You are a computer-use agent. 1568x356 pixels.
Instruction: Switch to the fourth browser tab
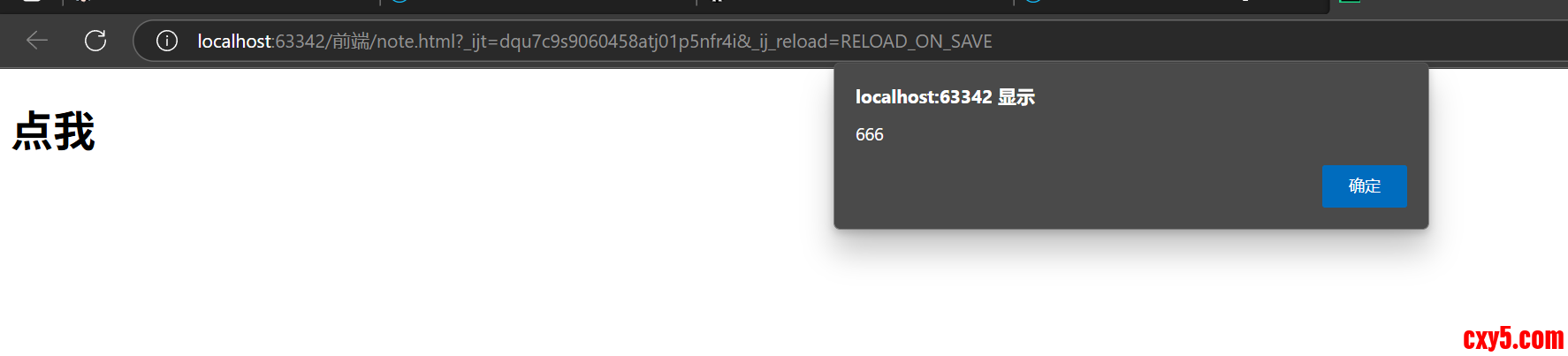tap(1170, 3)
